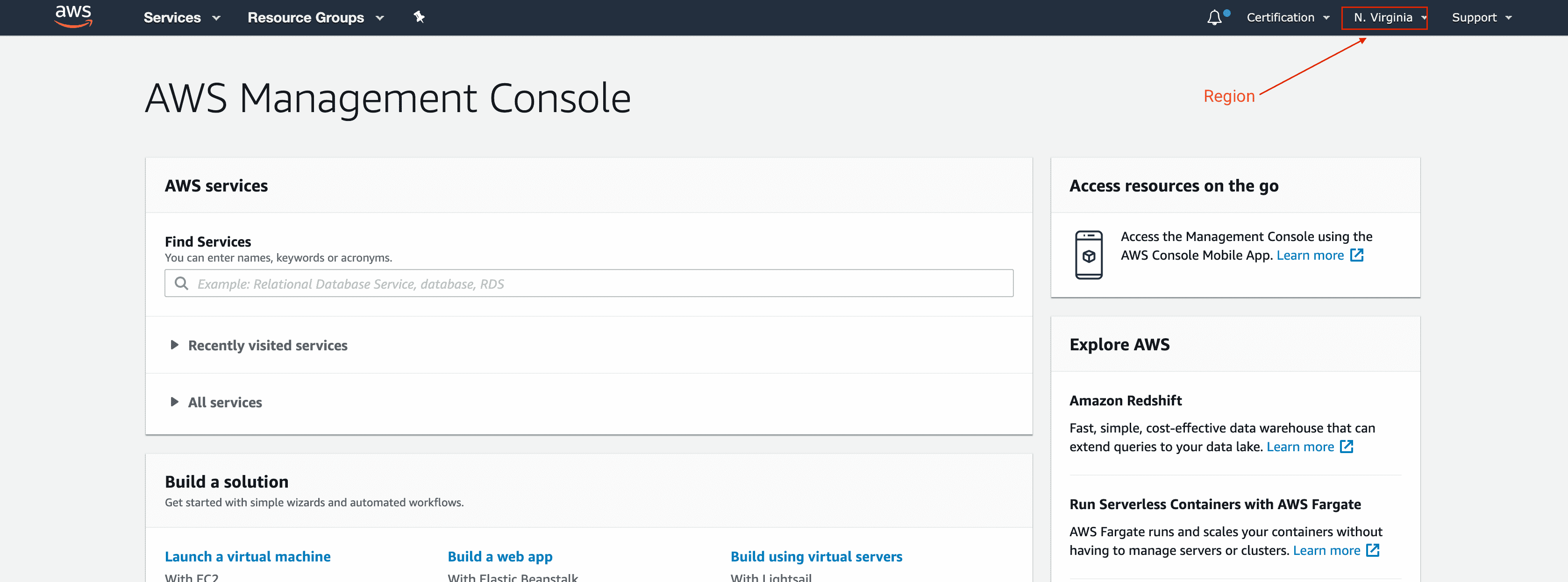The image size is (1568, 582).
Task: Open the Services dropdown menu
Action: click(181, 18)
